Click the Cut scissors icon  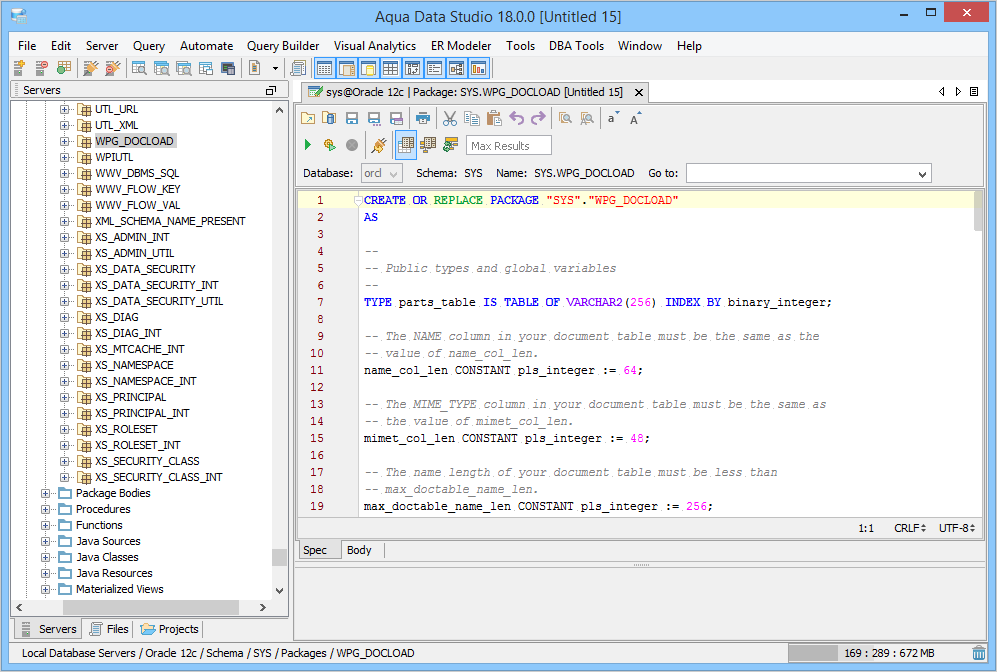click(x=450, y=118)
